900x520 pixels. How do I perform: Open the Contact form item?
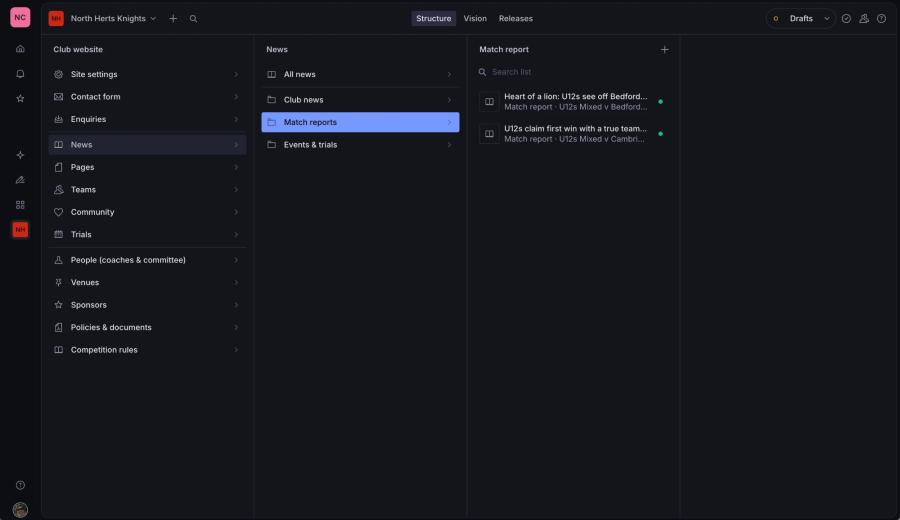tap(148, 96)
